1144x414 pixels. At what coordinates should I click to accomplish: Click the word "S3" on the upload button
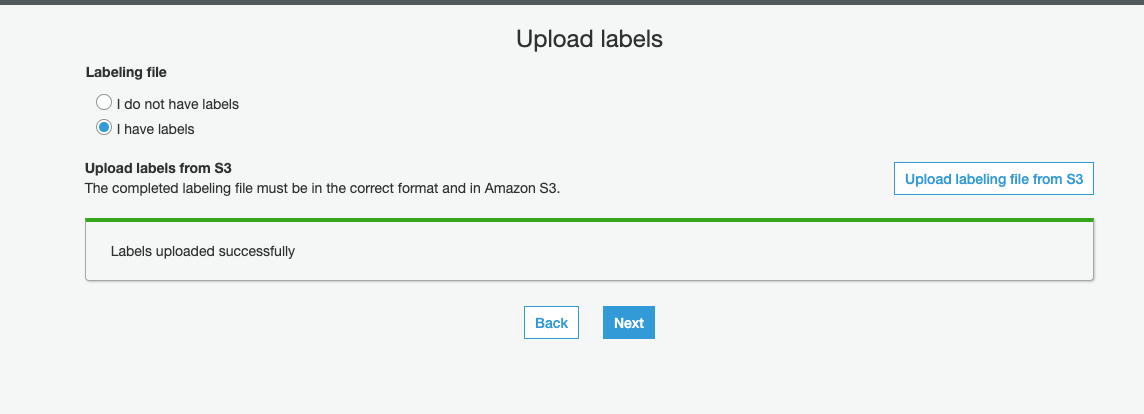point(1074,179)
